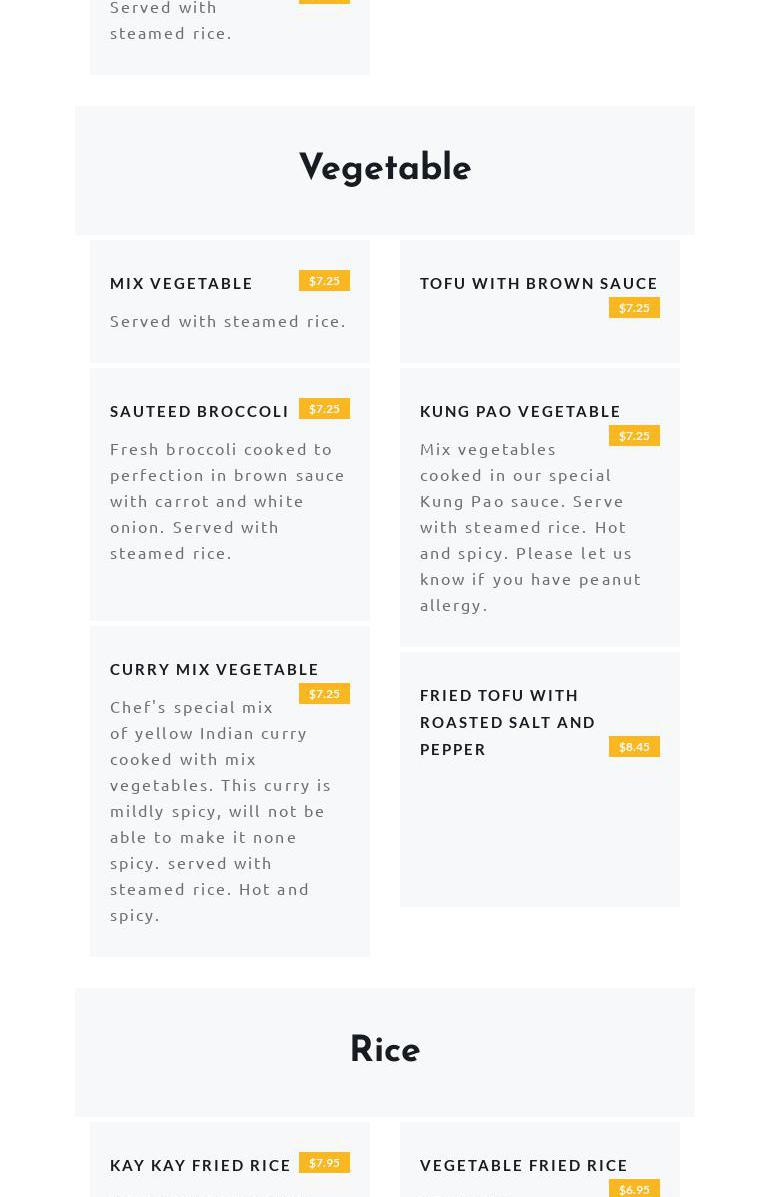Open the Sauteed Broccoli item
Image resolution: width=770 pixels, height=1197 pixels.
coord(199,411)
